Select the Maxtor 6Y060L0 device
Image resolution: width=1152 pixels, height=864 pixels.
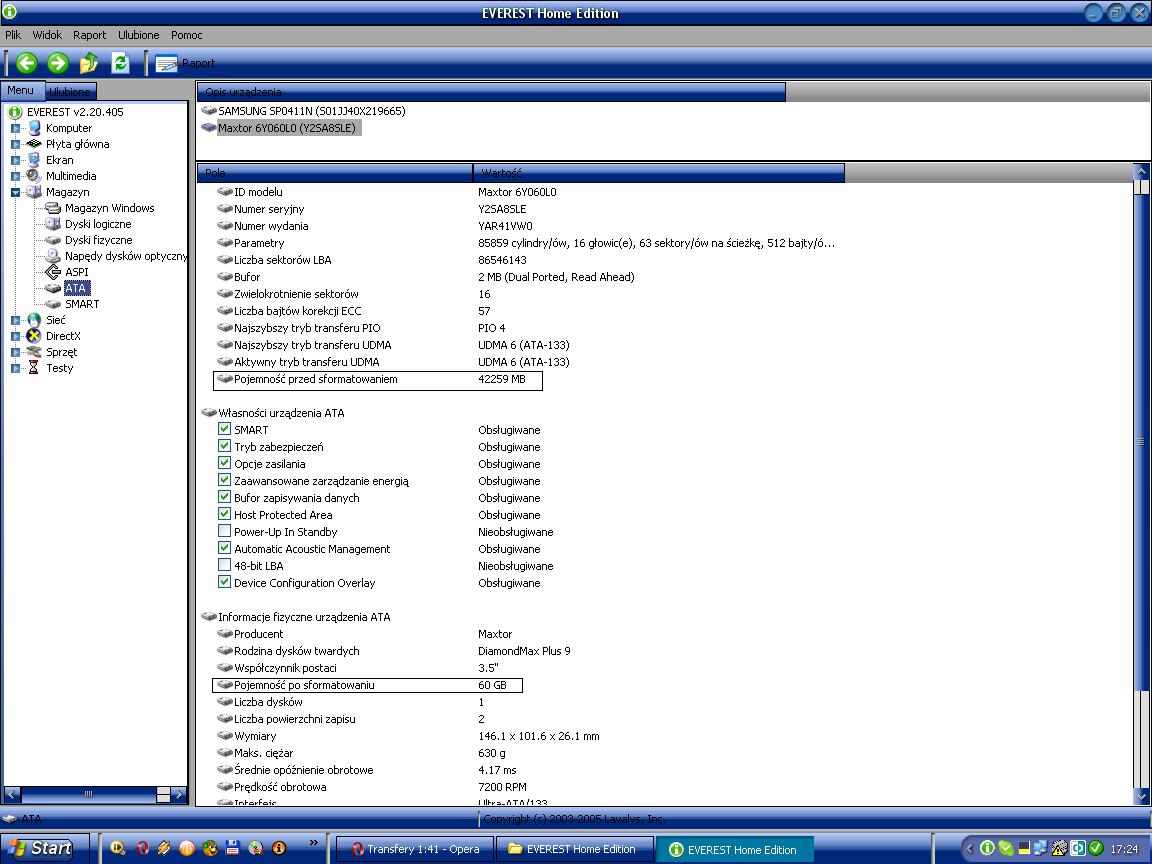[280, 128]
